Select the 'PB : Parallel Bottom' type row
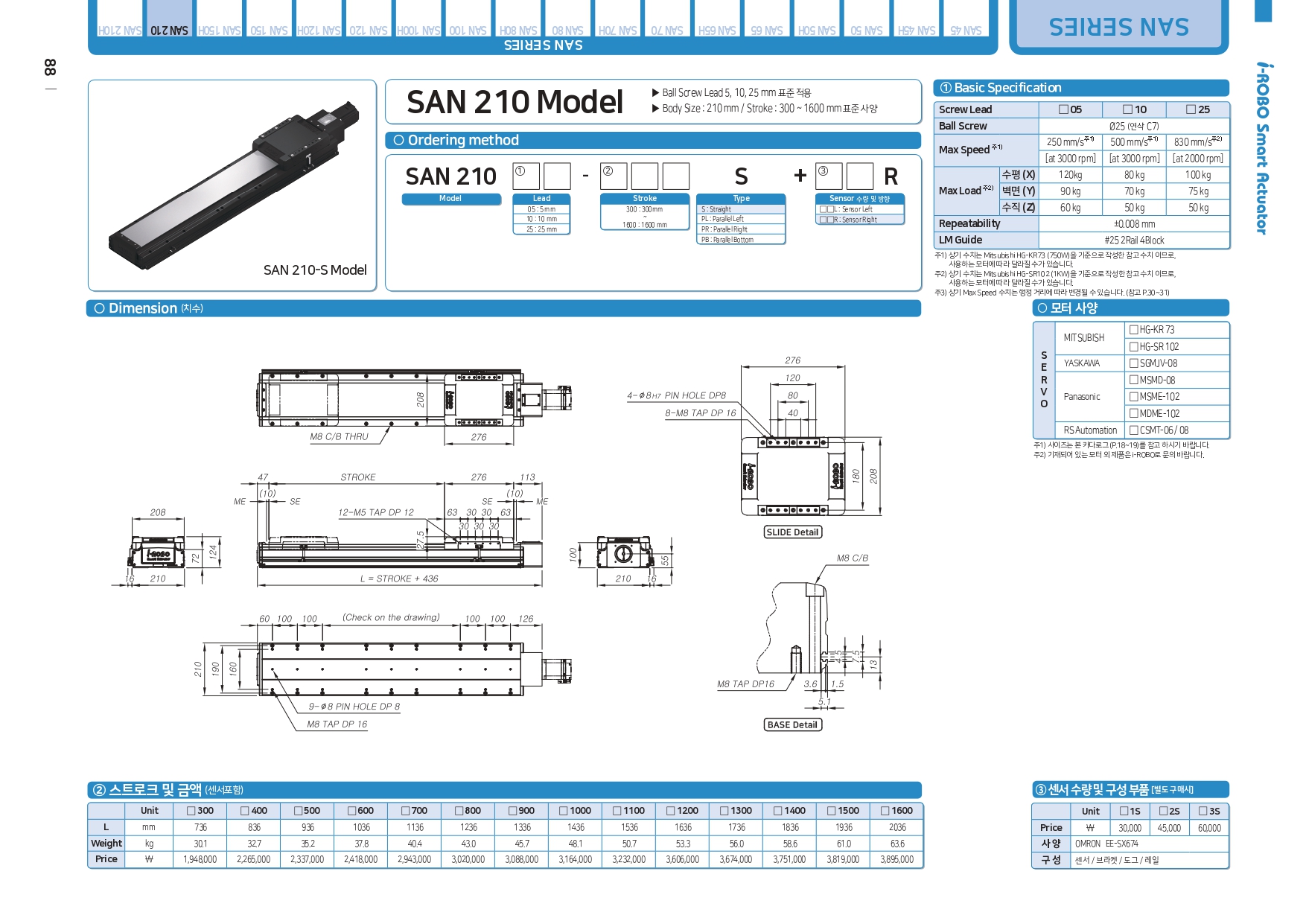The image size is (1306, 924). tap(741, 240)
